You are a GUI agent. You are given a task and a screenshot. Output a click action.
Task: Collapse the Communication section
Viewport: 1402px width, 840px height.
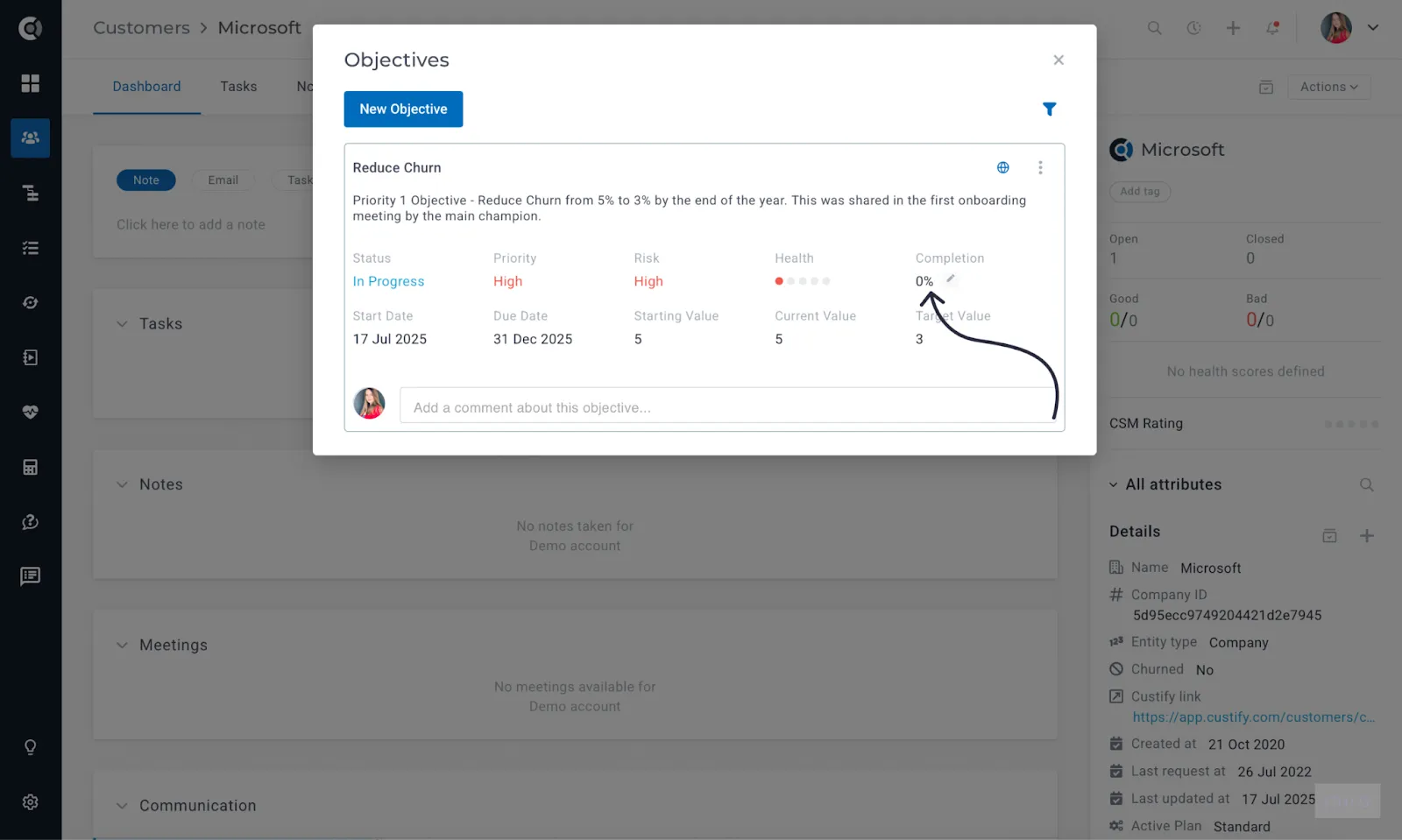pyautogui.click(x=122, y=806)
